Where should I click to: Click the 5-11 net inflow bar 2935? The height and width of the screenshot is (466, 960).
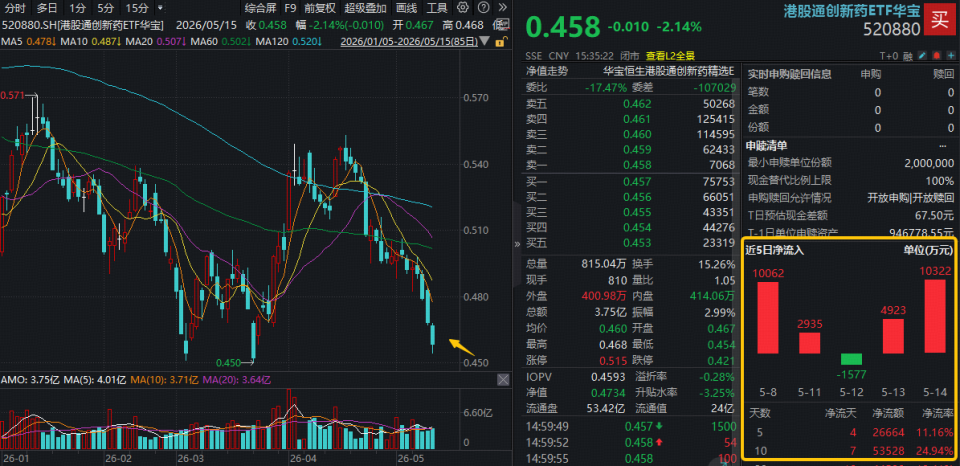[809, 343]
